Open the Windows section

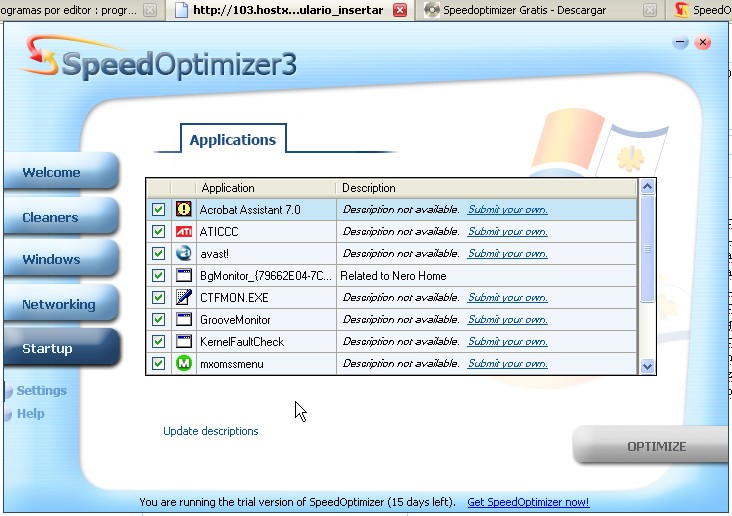[x=61, y=259]
